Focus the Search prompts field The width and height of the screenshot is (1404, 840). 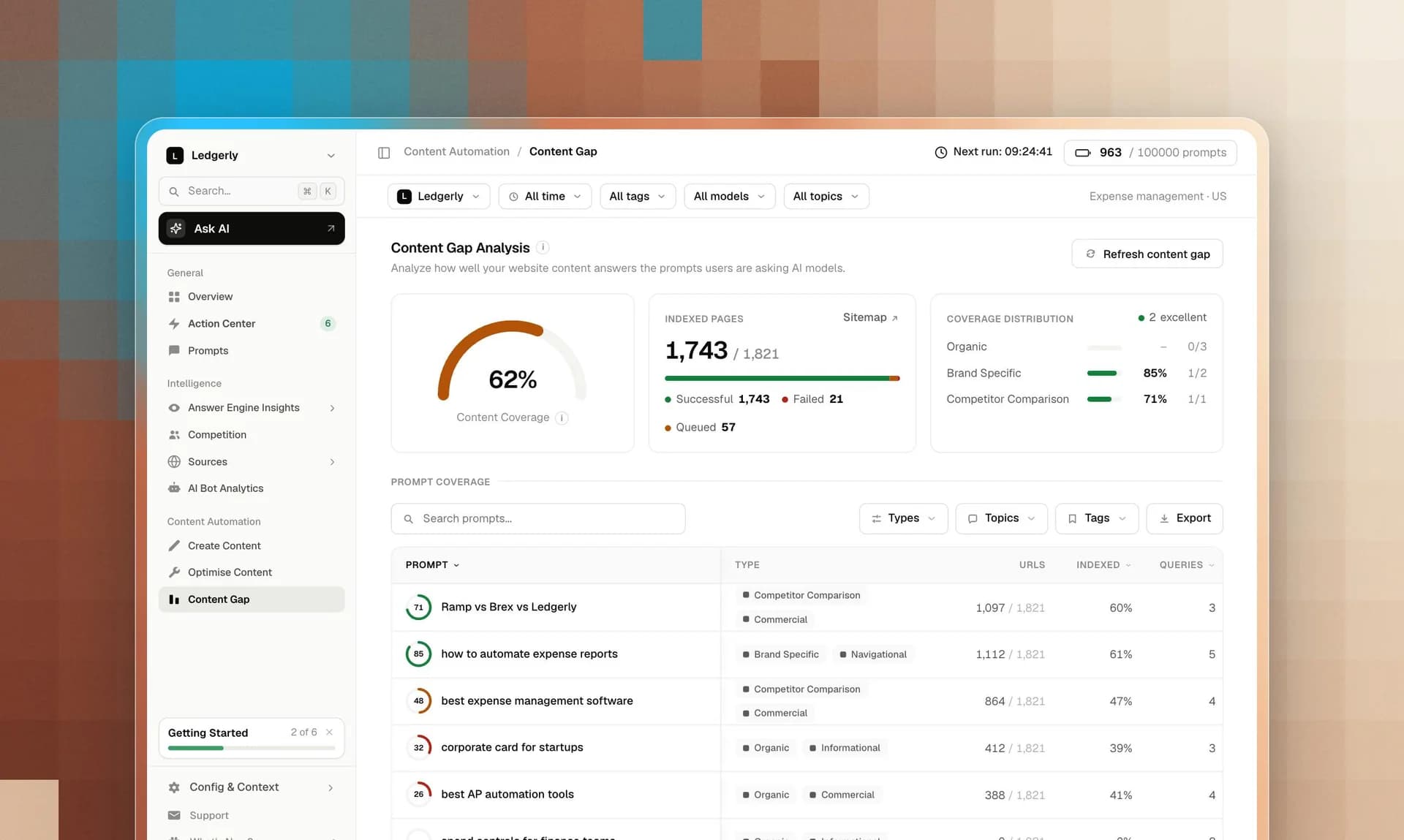538,519
